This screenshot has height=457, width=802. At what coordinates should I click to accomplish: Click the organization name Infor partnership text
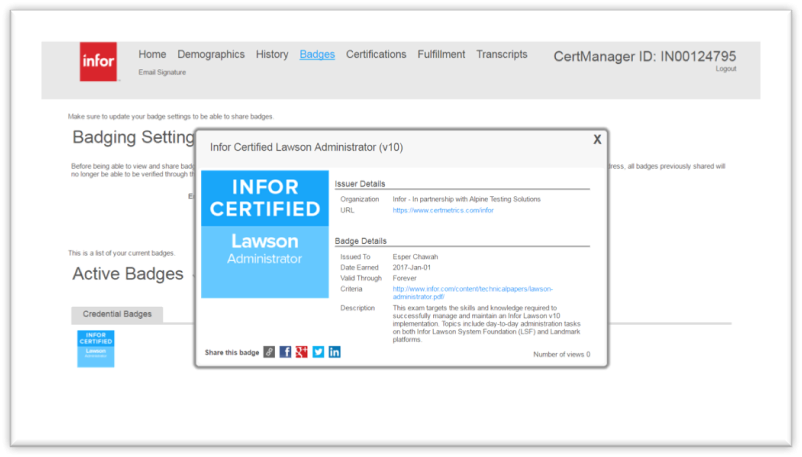pos(466,199)
